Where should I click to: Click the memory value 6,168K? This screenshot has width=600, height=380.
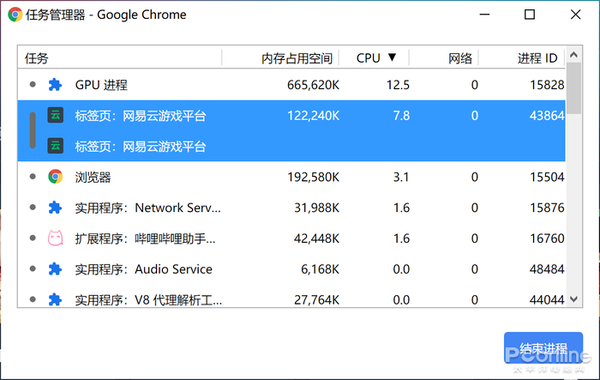pos(320,269)
